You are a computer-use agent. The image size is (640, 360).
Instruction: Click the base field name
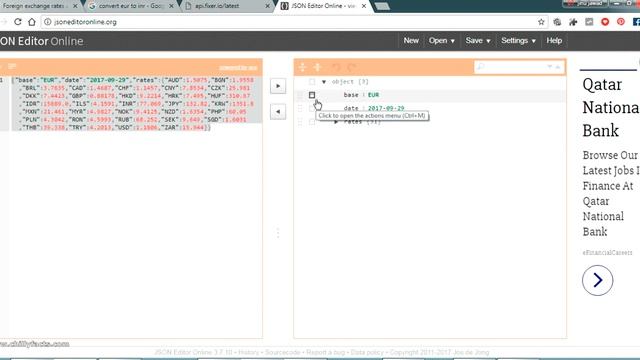point(351,95)
